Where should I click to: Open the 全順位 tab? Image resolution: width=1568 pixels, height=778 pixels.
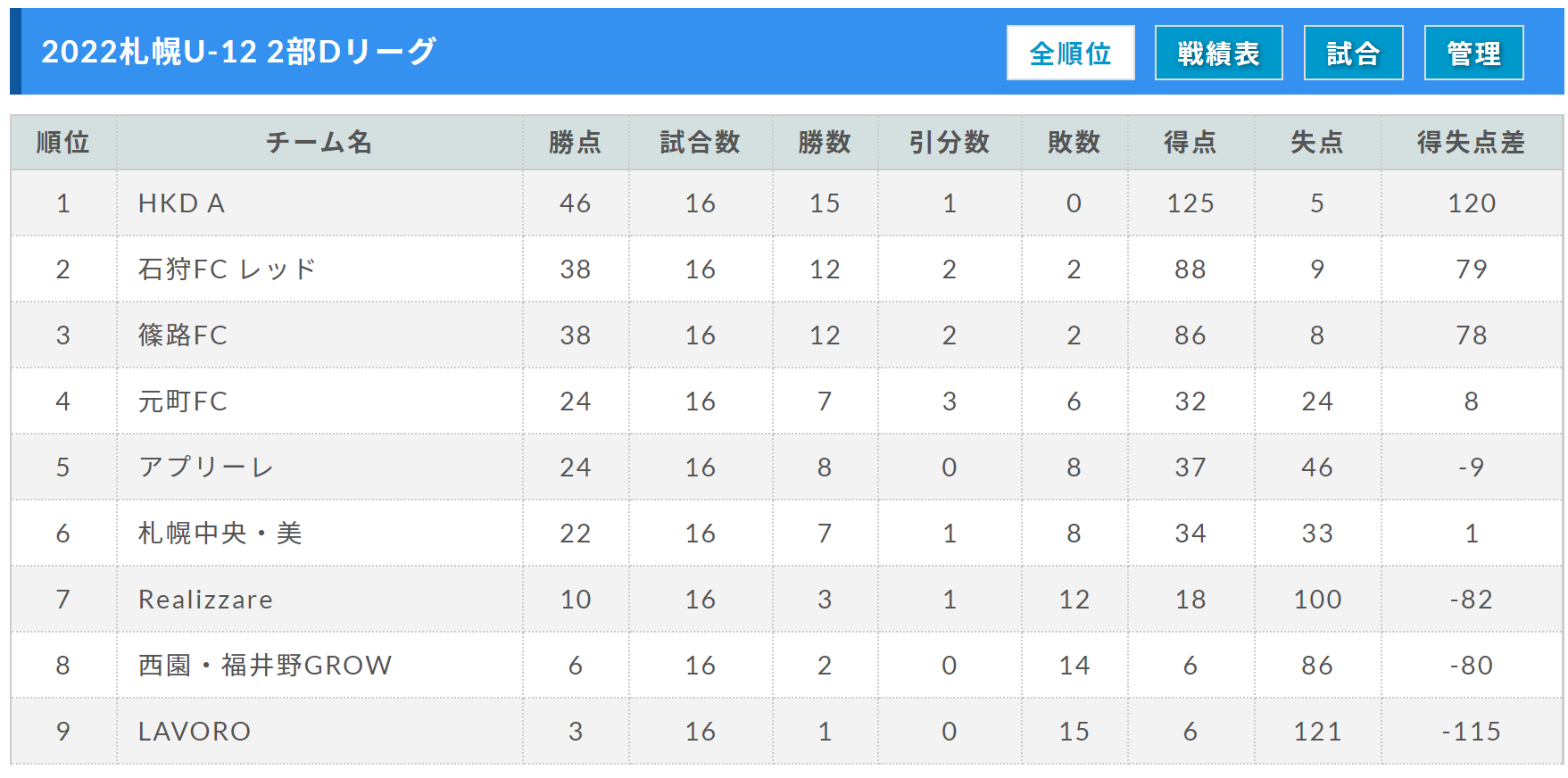pyautogui.click(x=1070, y=53)
